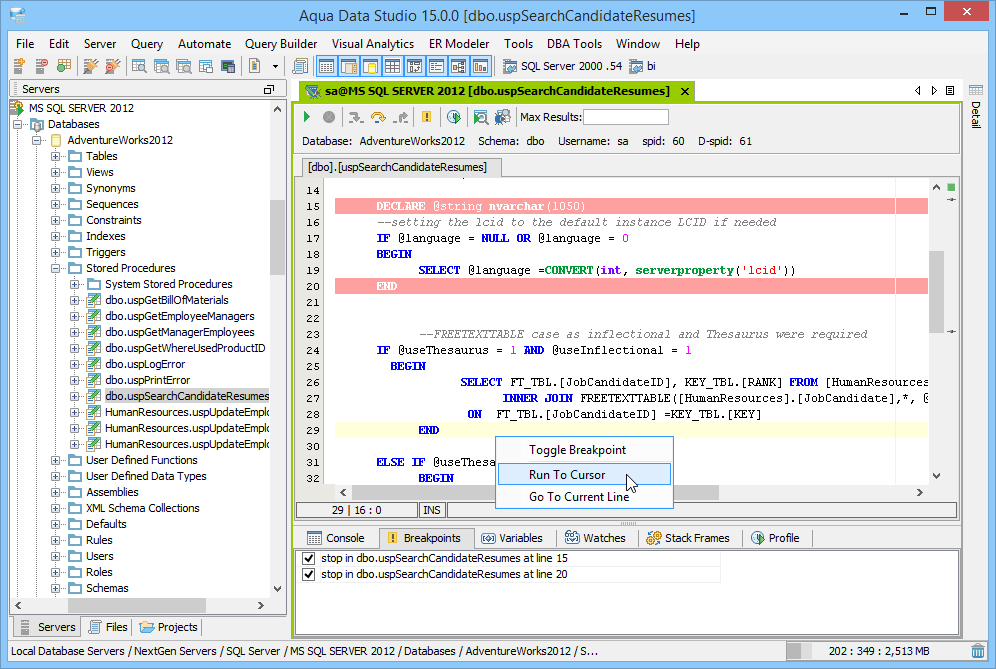Image resolution: width=996 pixels, height=669 pixels.
Task: Click the editor vertical scrollbar thumb
Action: tap(936, 292)
